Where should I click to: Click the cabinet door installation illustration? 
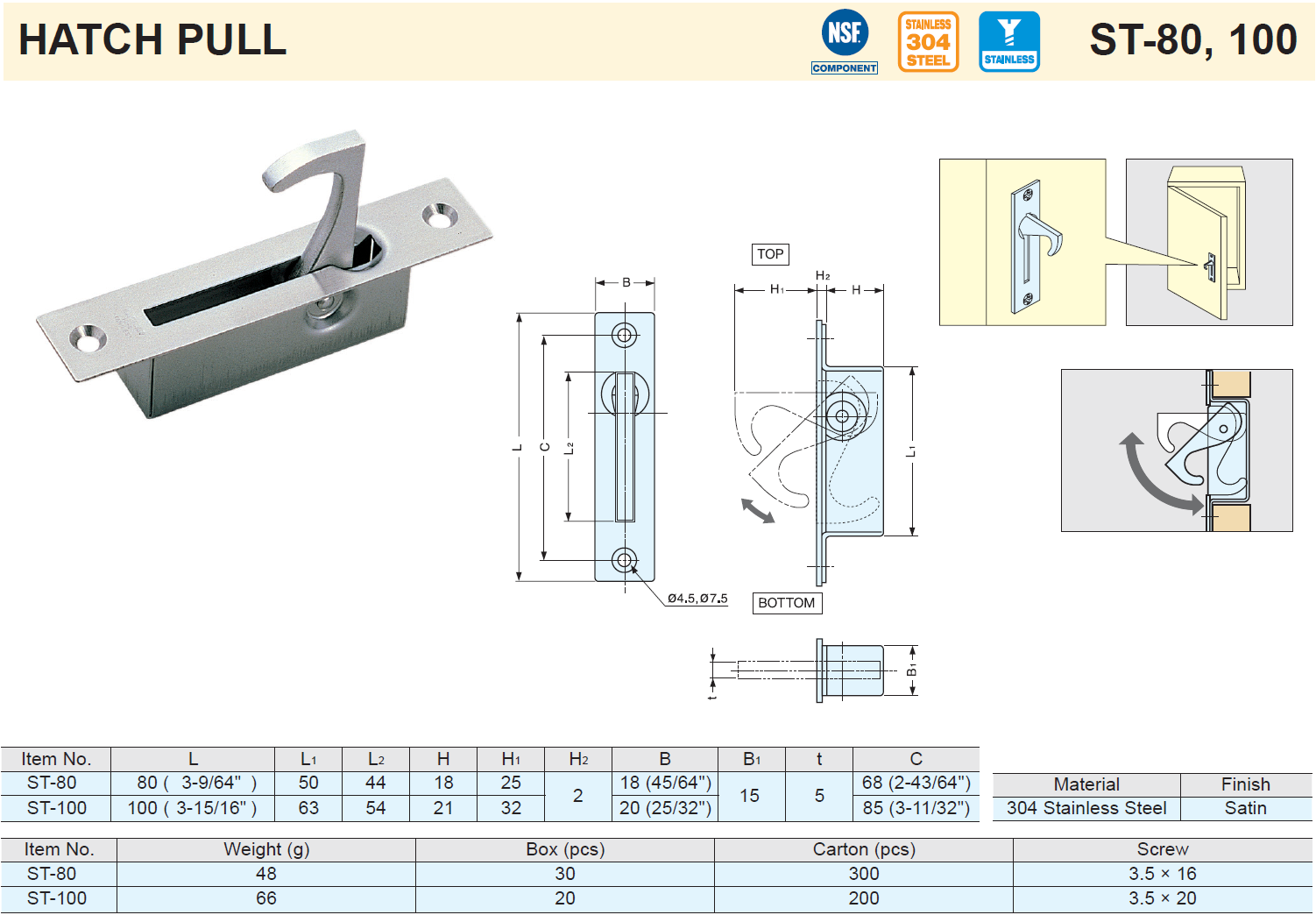(1209, 242)
